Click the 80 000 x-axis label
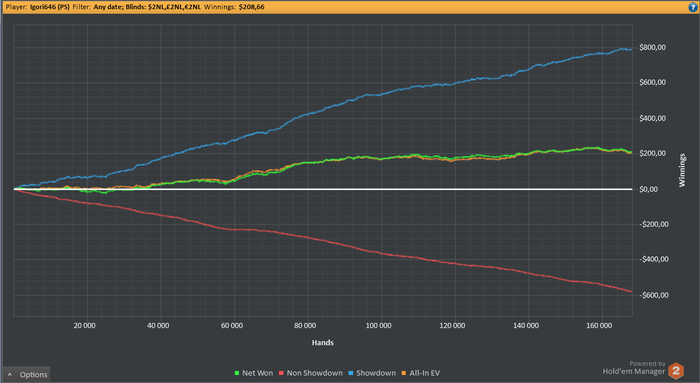Image resolution: width=700 pixels, height=383 pixels. (305, 325)
